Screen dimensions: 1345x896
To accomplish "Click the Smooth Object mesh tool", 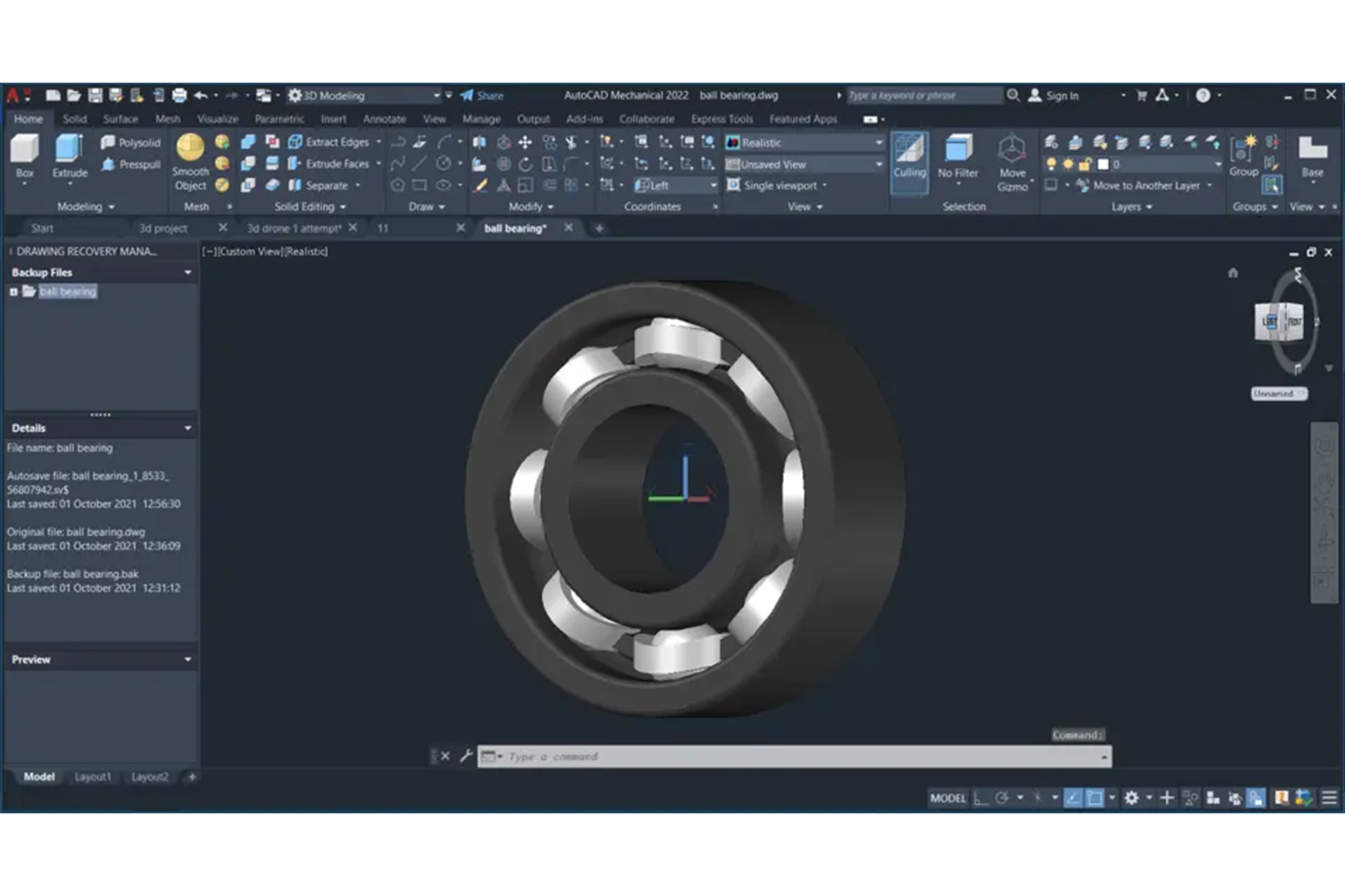I will tap(190, 162).
